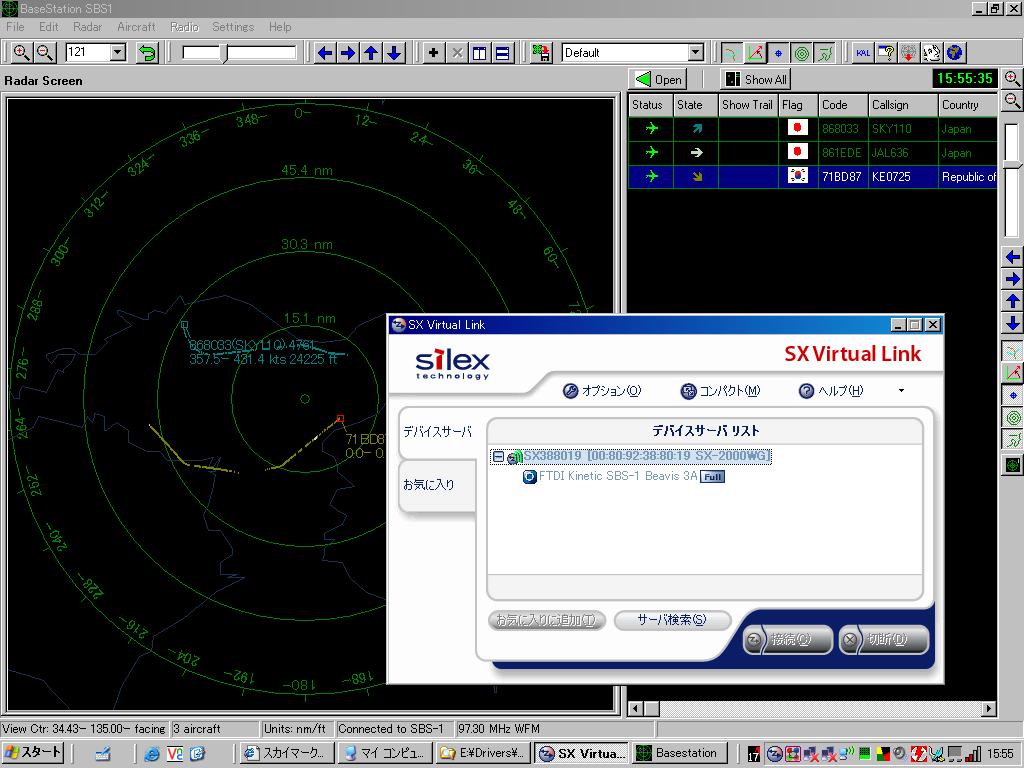This screenshot has width=1024, height=768.
Task: Click オプション options in SX Virtual Link
Action: [601, 391]
